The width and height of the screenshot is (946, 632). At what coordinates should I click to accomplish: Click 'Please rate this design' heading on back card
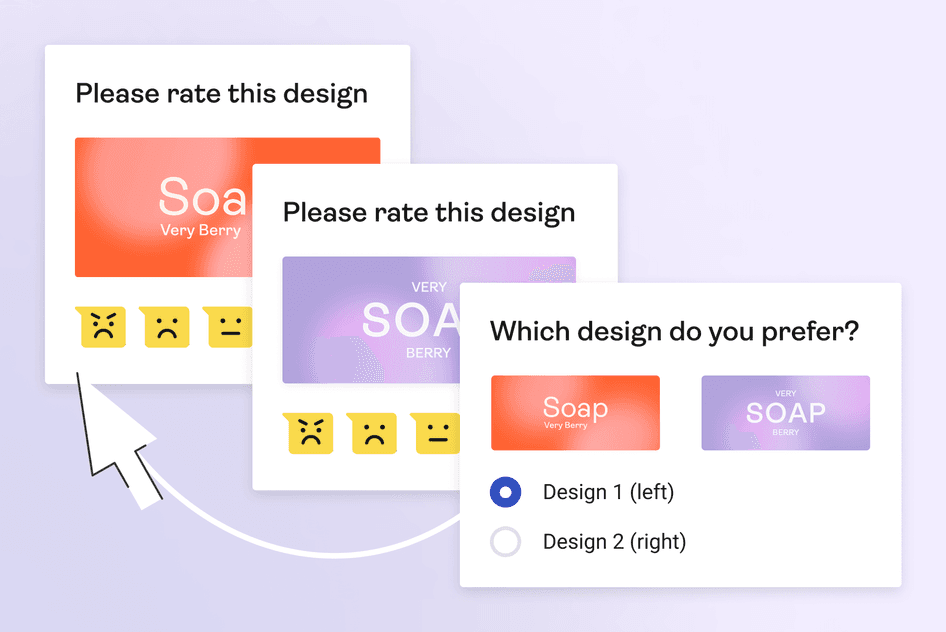point(221,95)
